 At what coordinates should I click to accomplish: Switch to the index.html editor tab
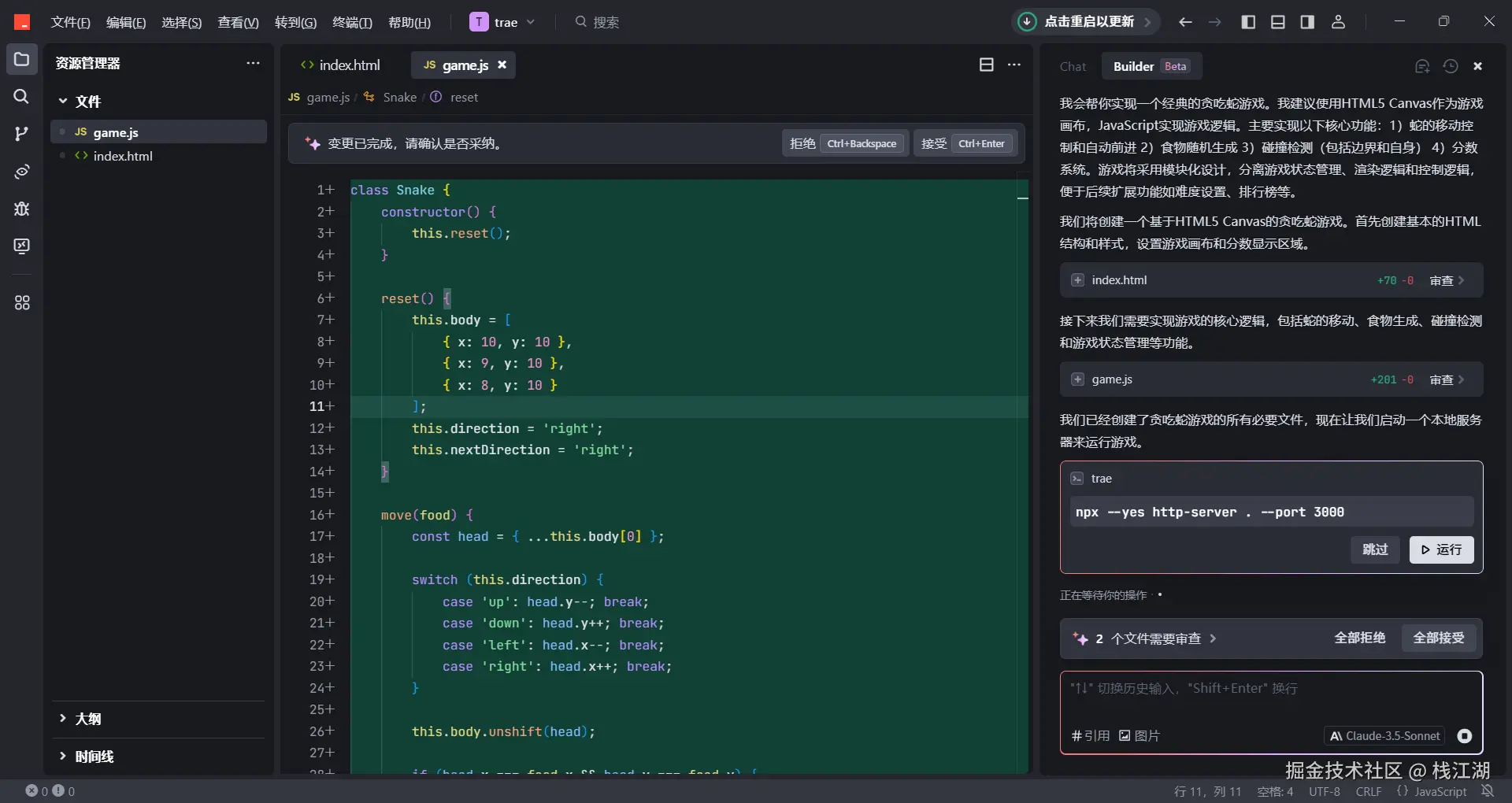(340, 65)
